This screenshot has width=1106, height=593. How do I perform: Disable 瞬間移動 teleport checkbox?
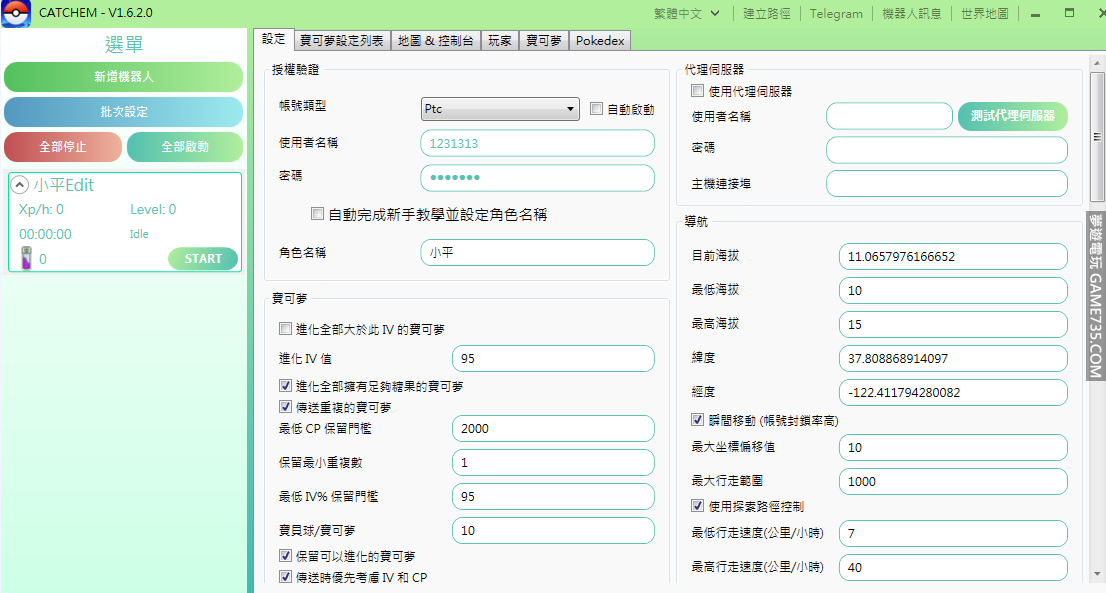point(698,420)
